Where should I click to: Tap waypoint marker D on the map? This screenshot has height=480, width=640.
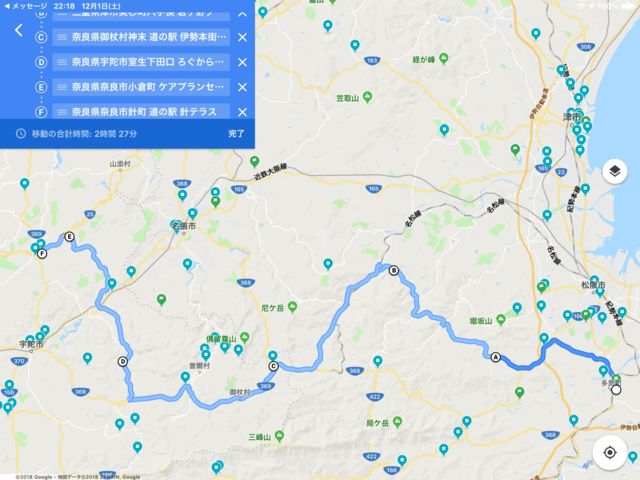123,362
